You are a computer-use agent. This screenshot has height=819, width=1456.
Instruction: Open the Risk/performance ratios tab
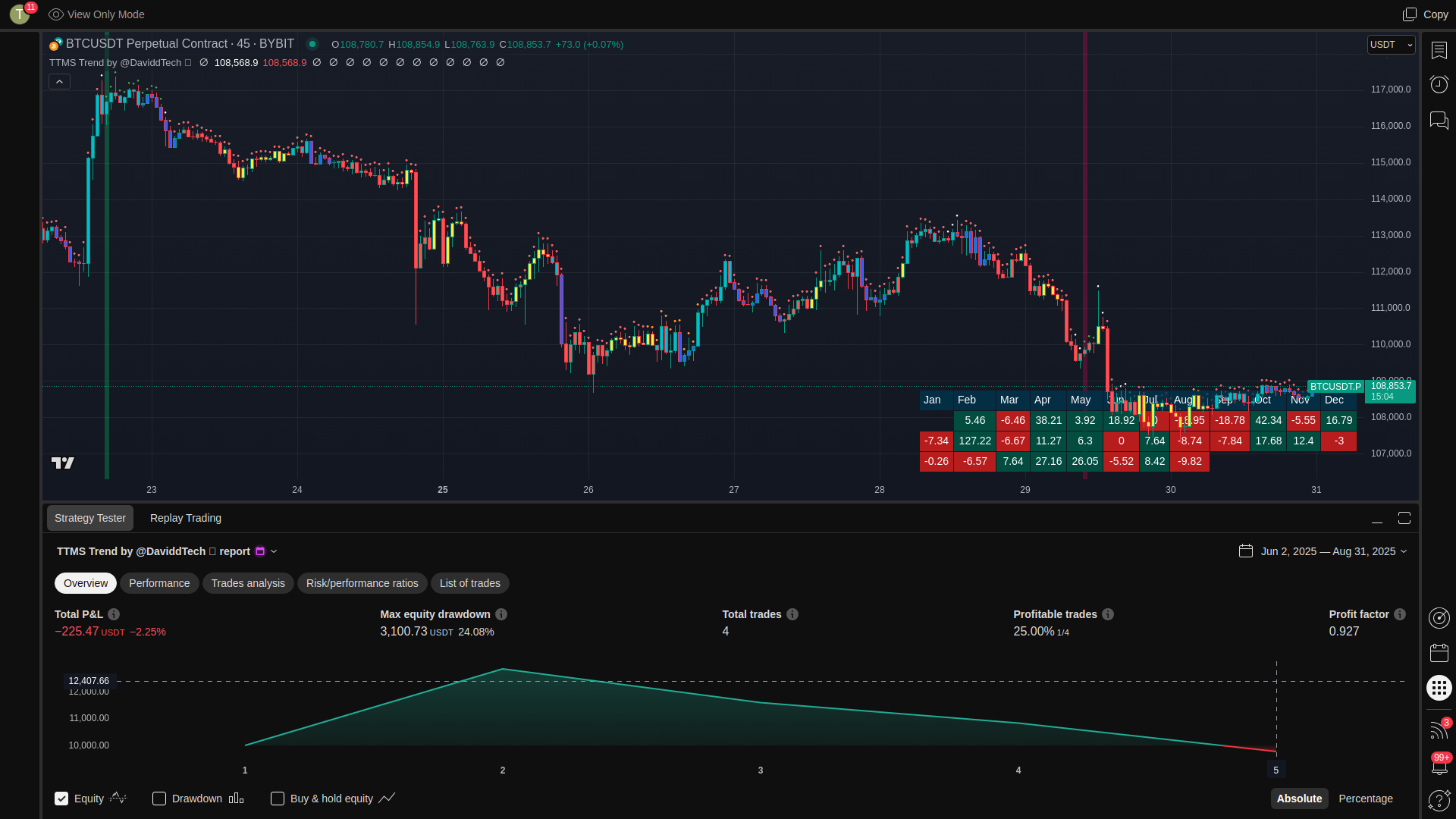[362, 583]
